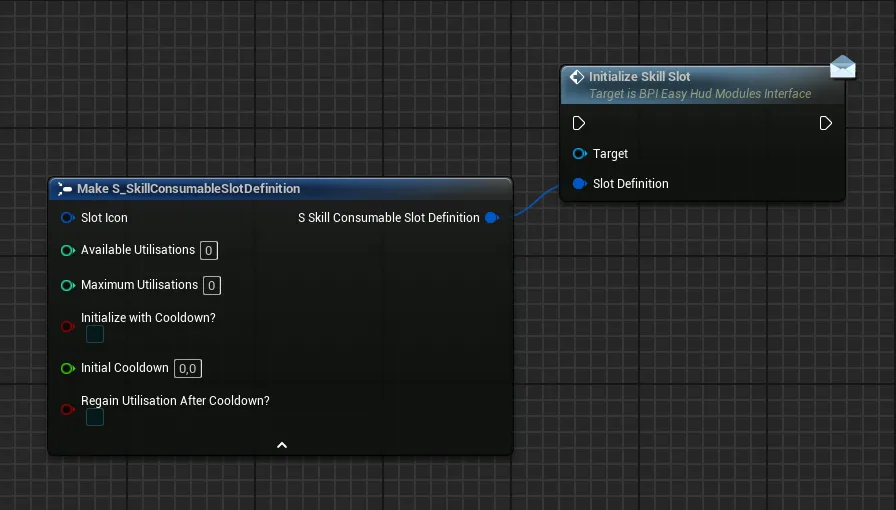
Task: Click the interface message envelope icon
Action: (843, 66)
